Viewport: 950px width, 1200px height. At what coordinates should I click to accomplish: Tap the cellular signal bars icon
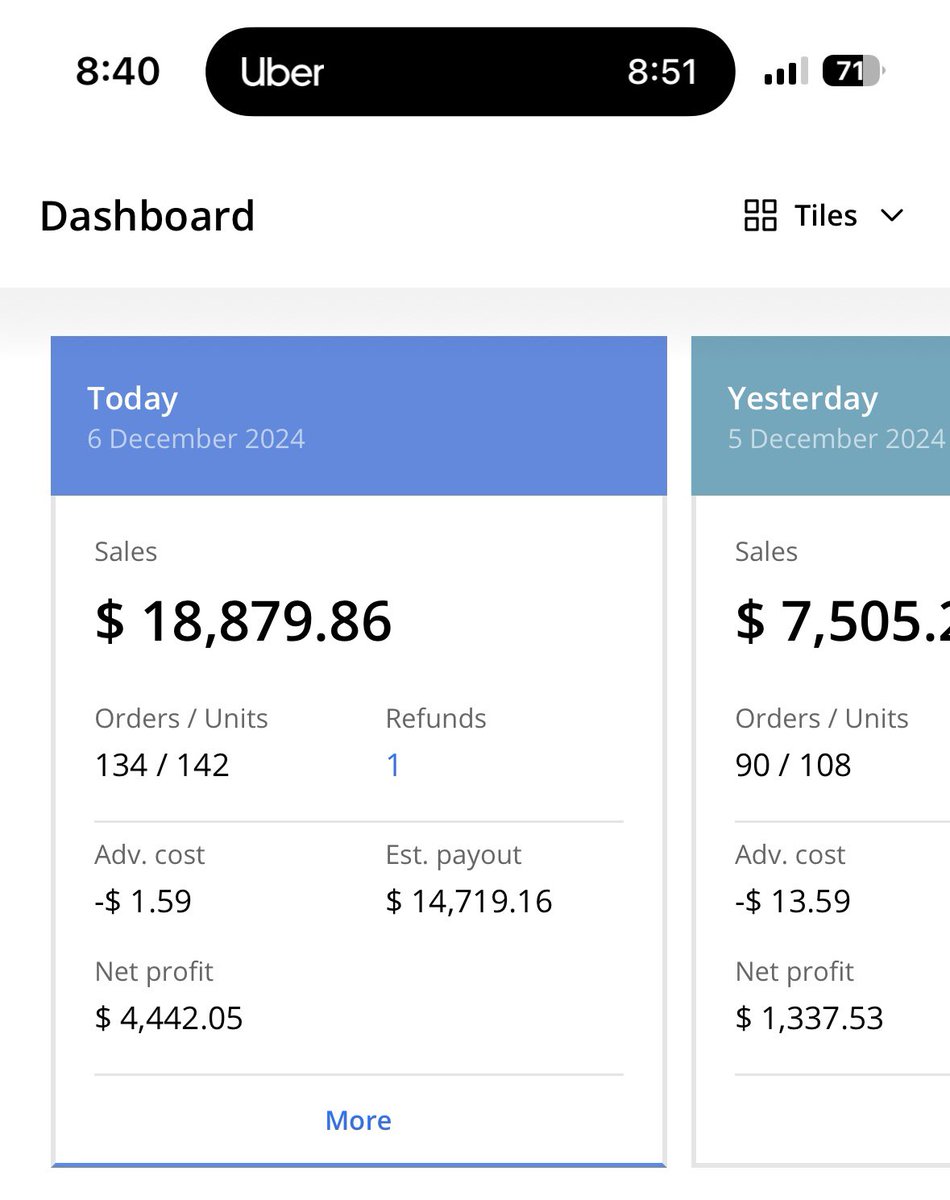tap(785, 72)
